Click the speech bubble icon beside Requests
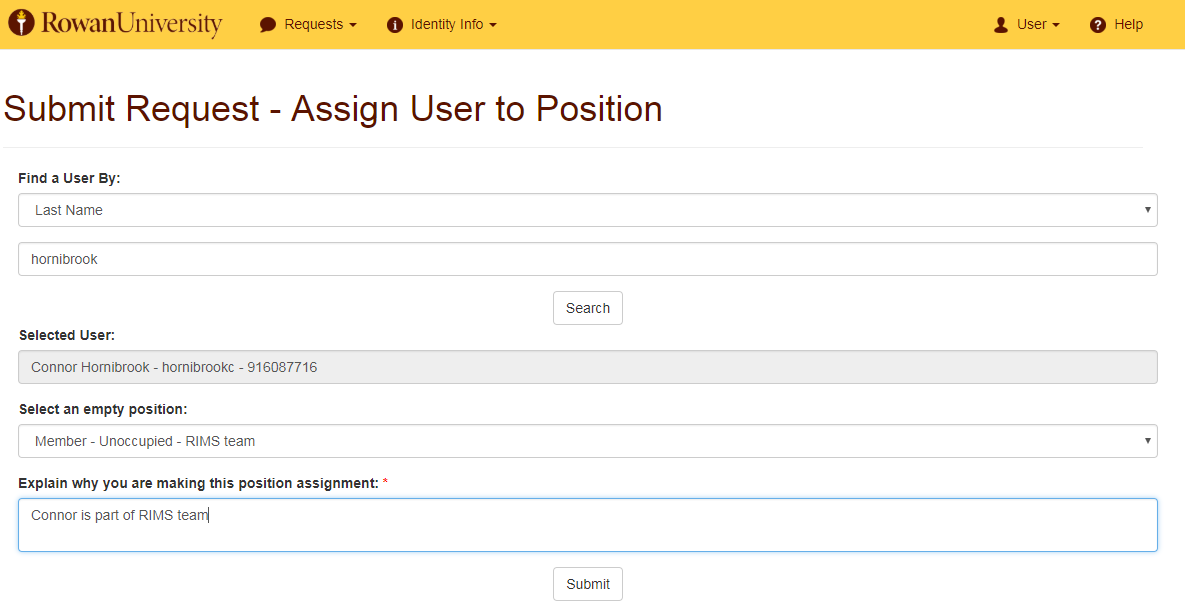Image resolution: width=1185 pixels, height=607 pixels. tap(268, 25)
